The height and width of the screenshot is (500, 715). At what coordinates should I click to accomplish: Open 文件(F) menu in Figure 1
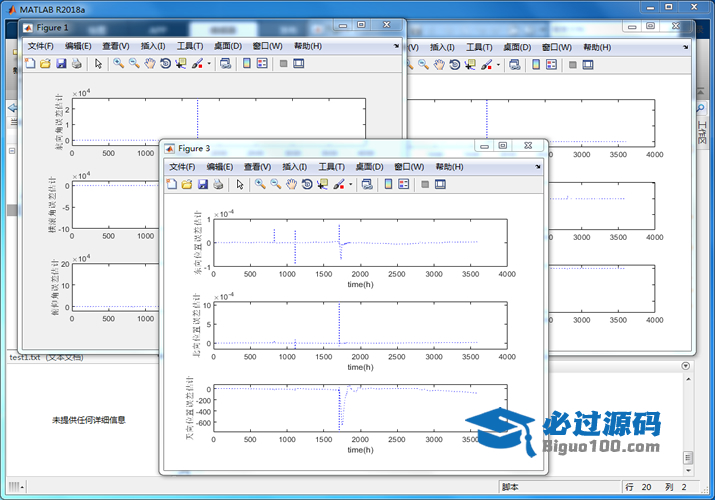[x=41, y=46]
